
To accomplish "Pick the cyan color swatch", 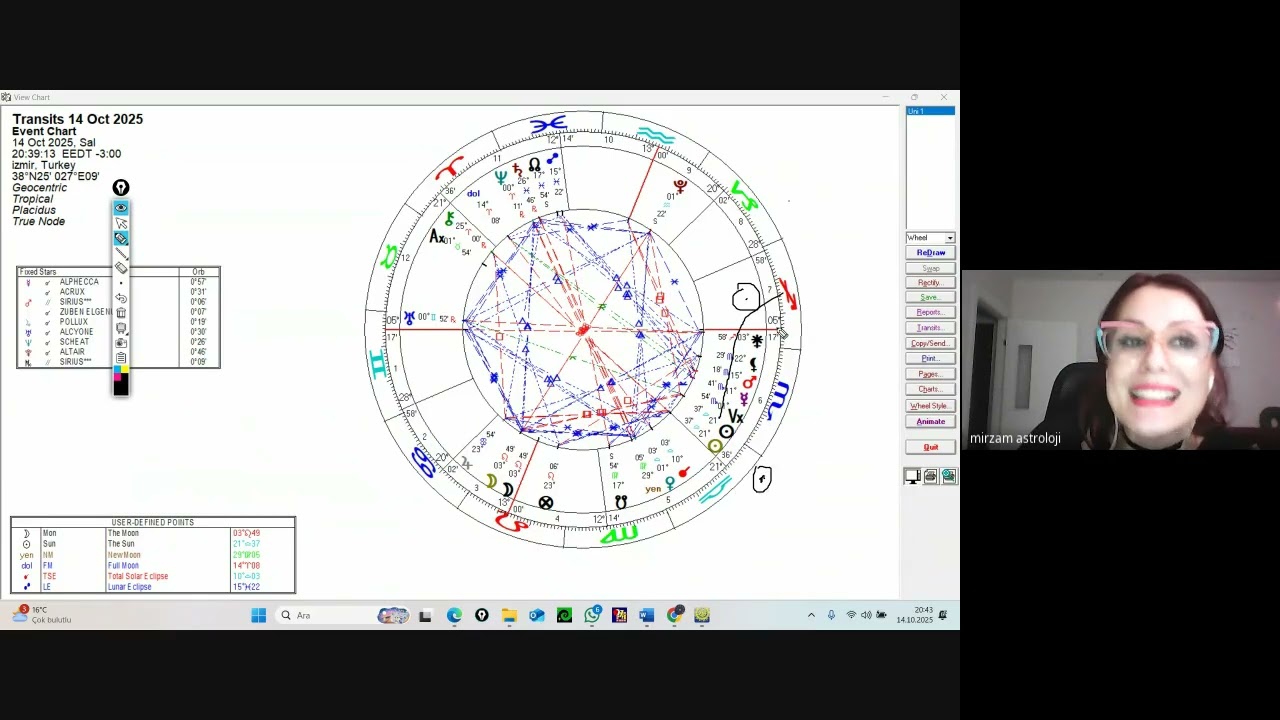I will (117, 370).
